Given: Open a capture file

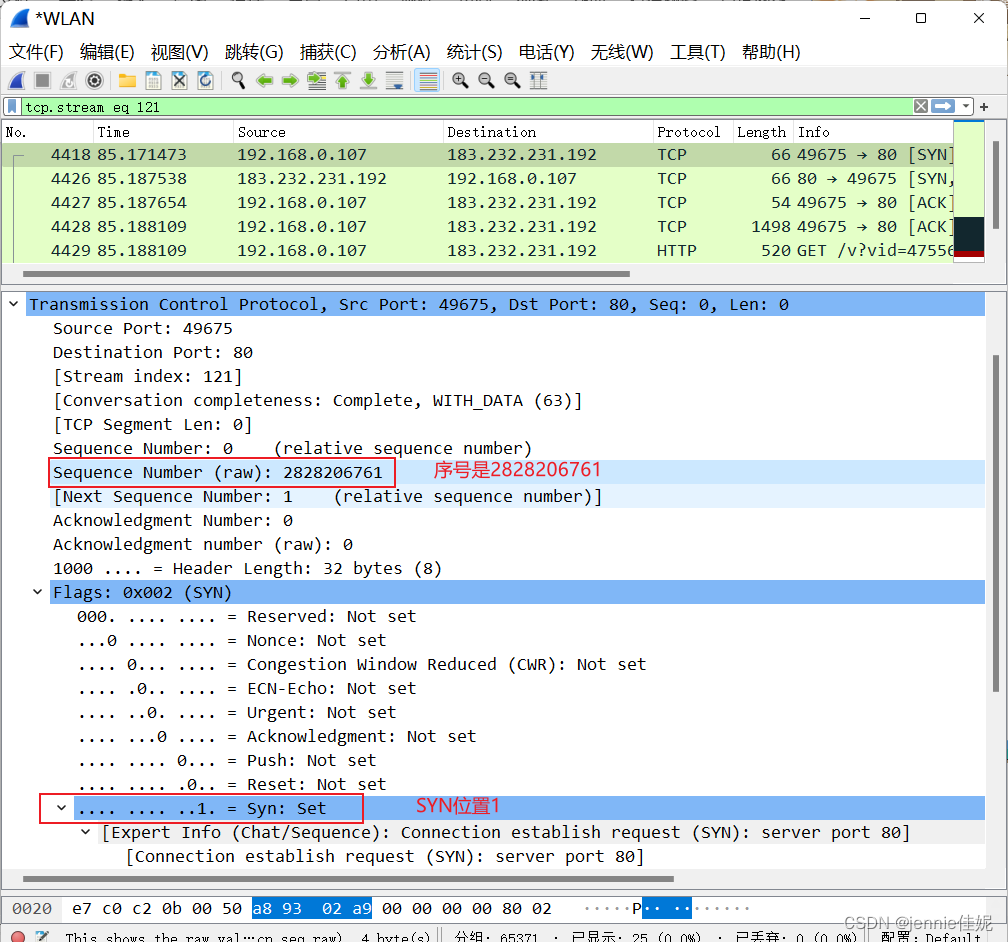Looking at the screenshot, I should [x=127, y=80].
